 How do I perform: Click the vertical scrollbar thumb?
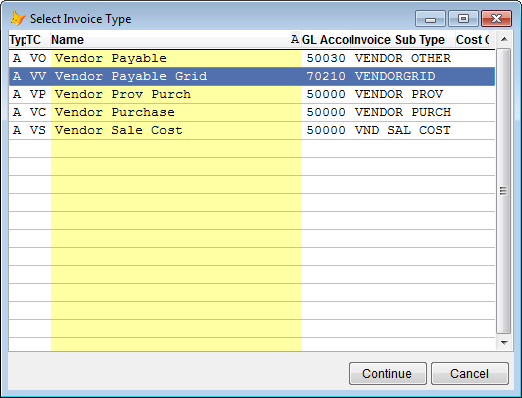tap(504, 191)
